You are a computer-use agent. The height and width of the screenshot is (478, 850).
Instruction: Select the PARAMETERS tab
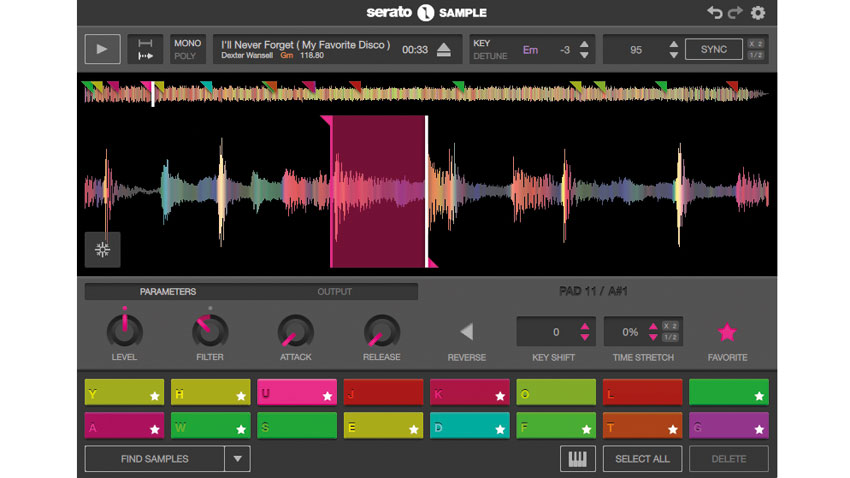point(168,292)
